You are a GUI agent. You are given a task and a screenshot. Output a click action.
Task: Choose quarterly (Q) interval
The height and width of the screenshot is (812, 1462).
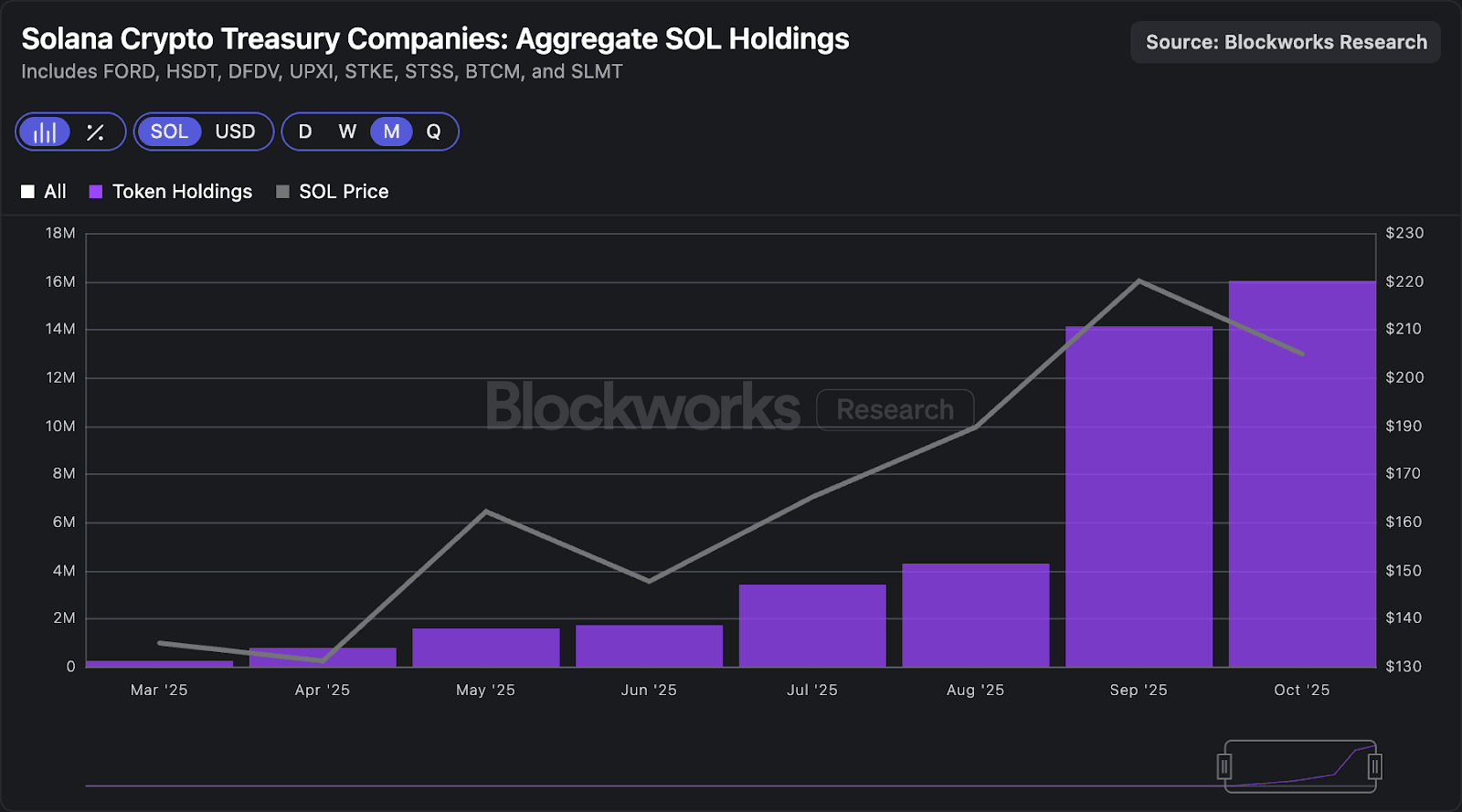pos(433,132)
